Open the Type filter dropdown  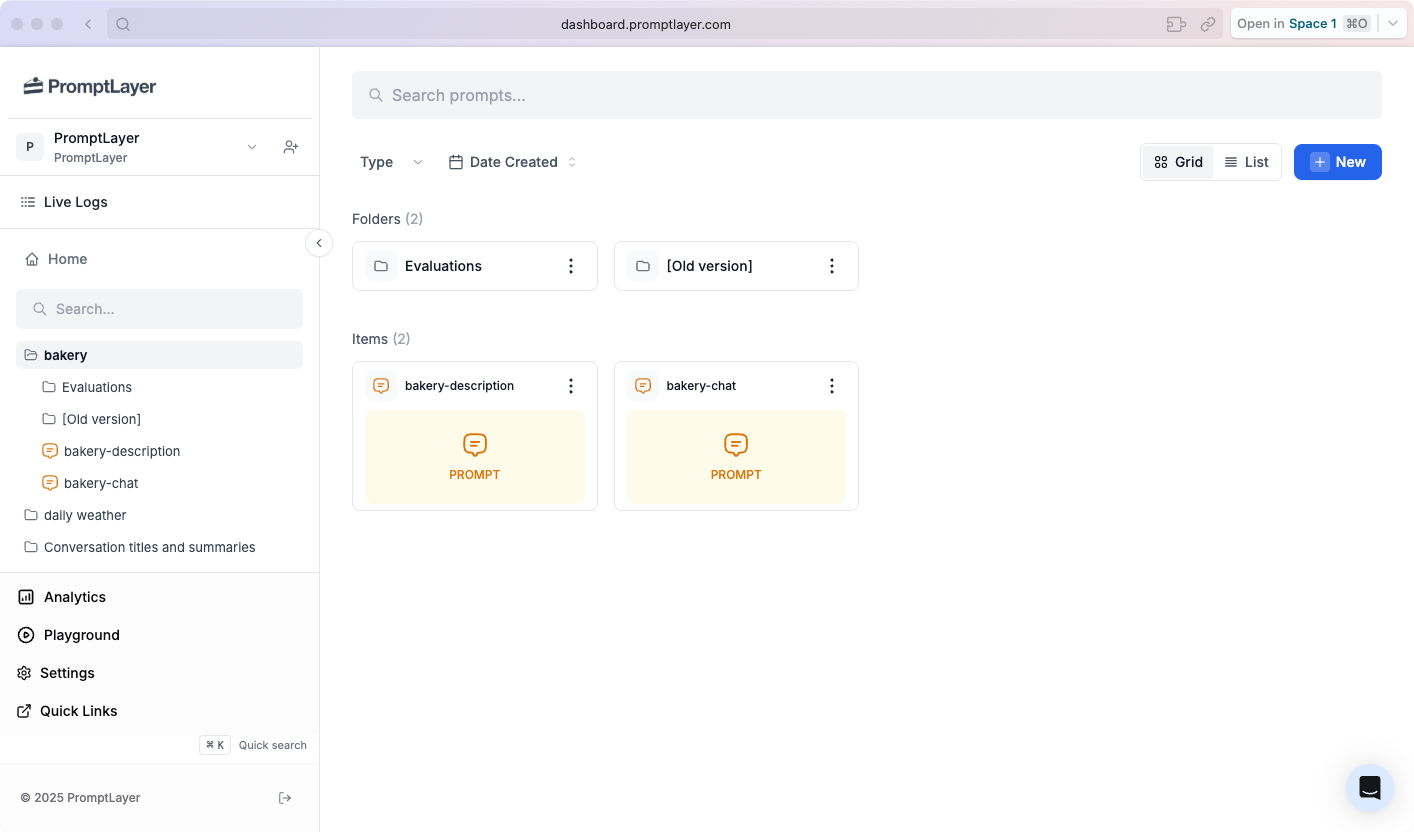click(x=391, y=162)
